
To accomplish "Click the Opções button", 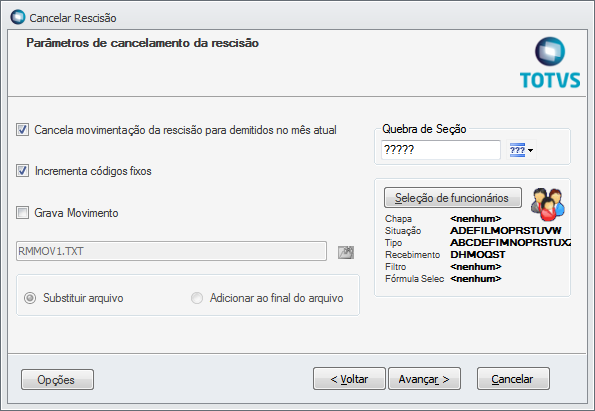I will tap(57, 380).
